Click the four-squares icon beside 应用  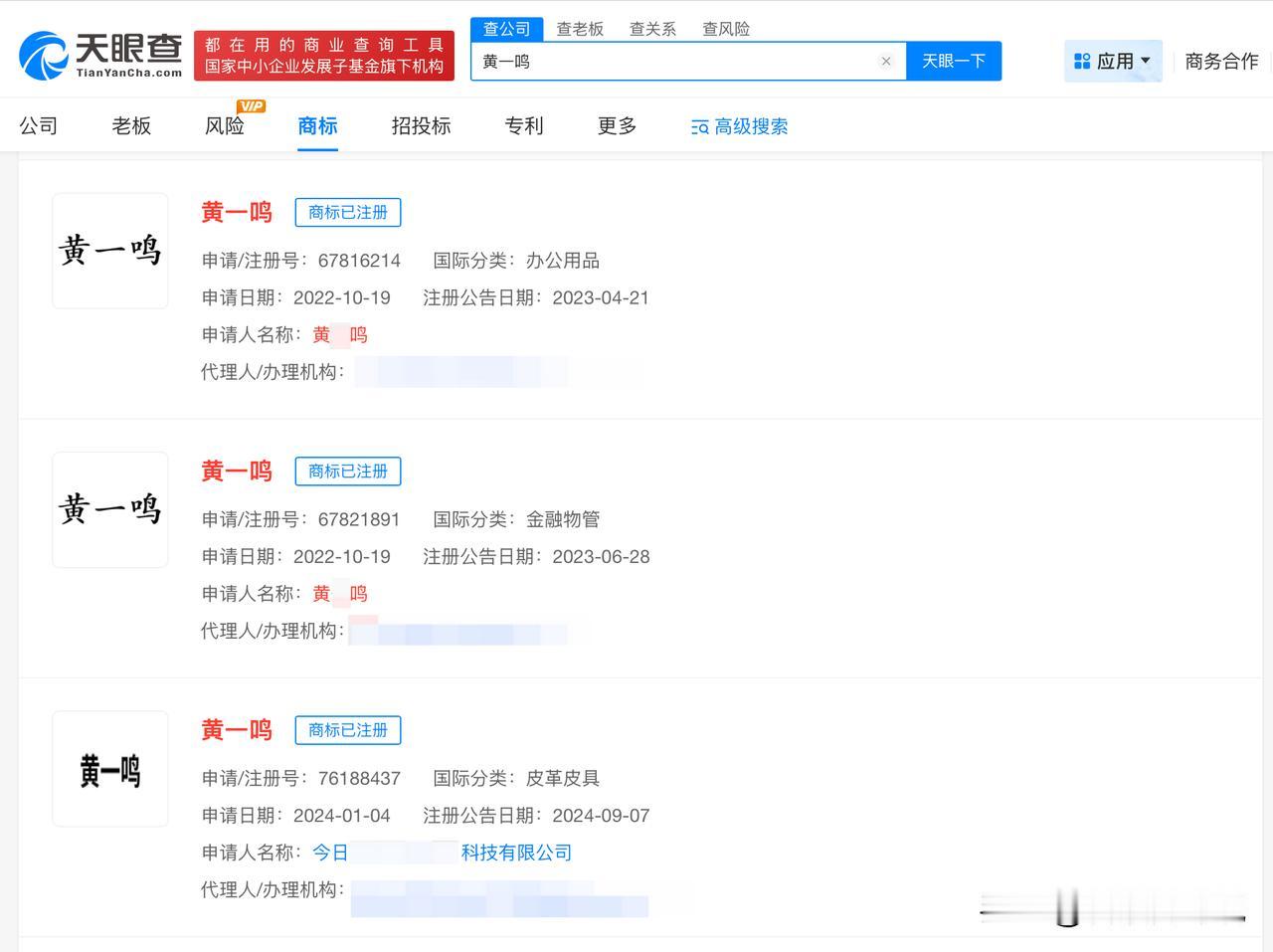tap(1082, 61)
